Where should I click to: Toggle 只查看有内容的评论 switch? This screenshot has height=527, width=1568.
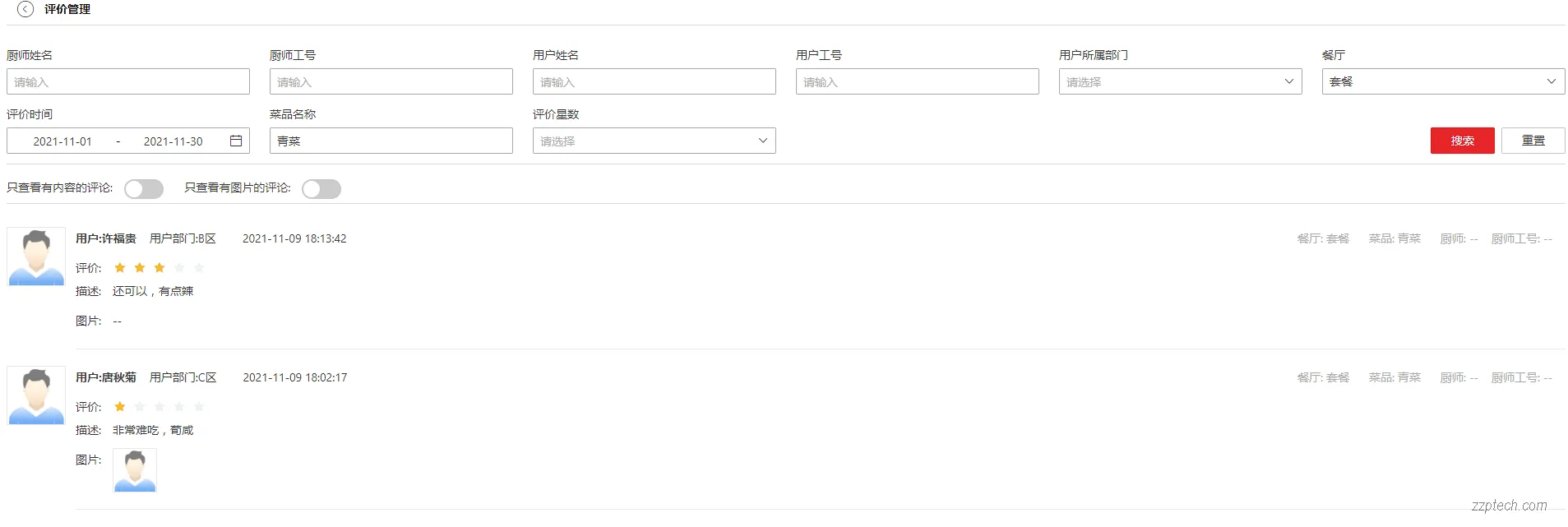[x=144, y=189]
